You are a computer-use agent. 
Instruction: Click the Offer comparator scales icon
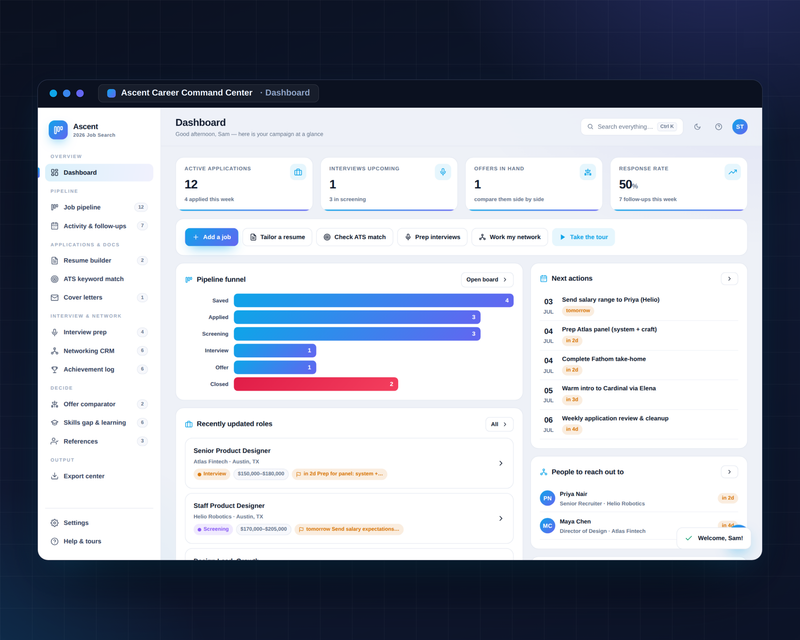pyautogui.click(x=55, y=404)
